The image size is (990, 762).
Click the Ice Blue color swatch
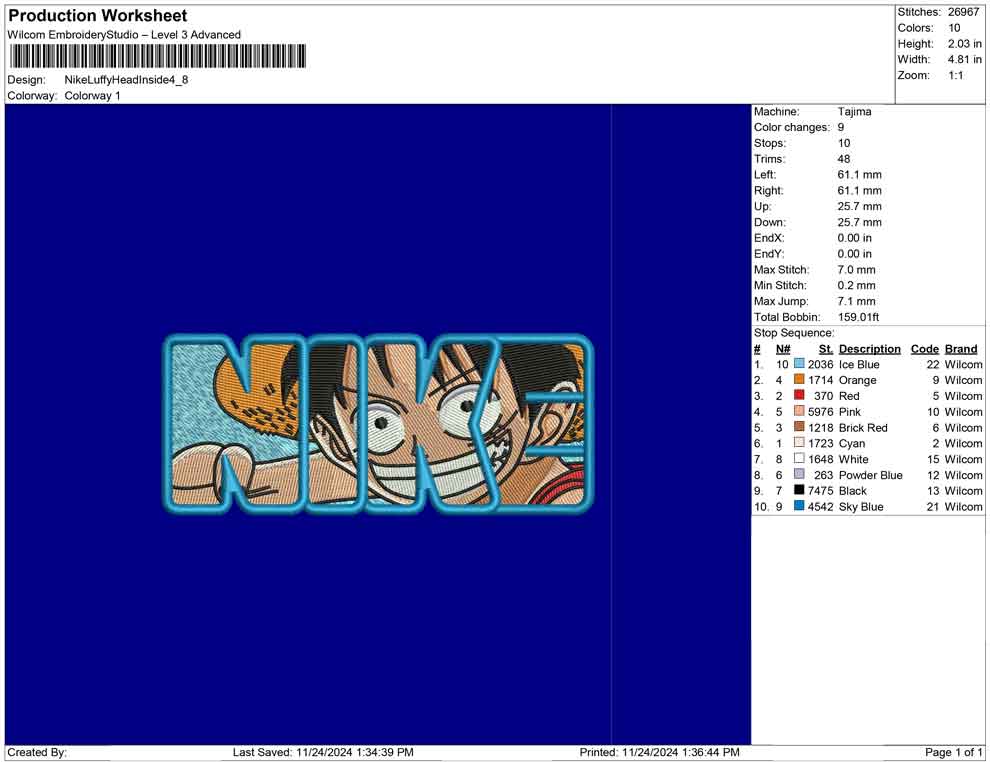click(799, 364)
